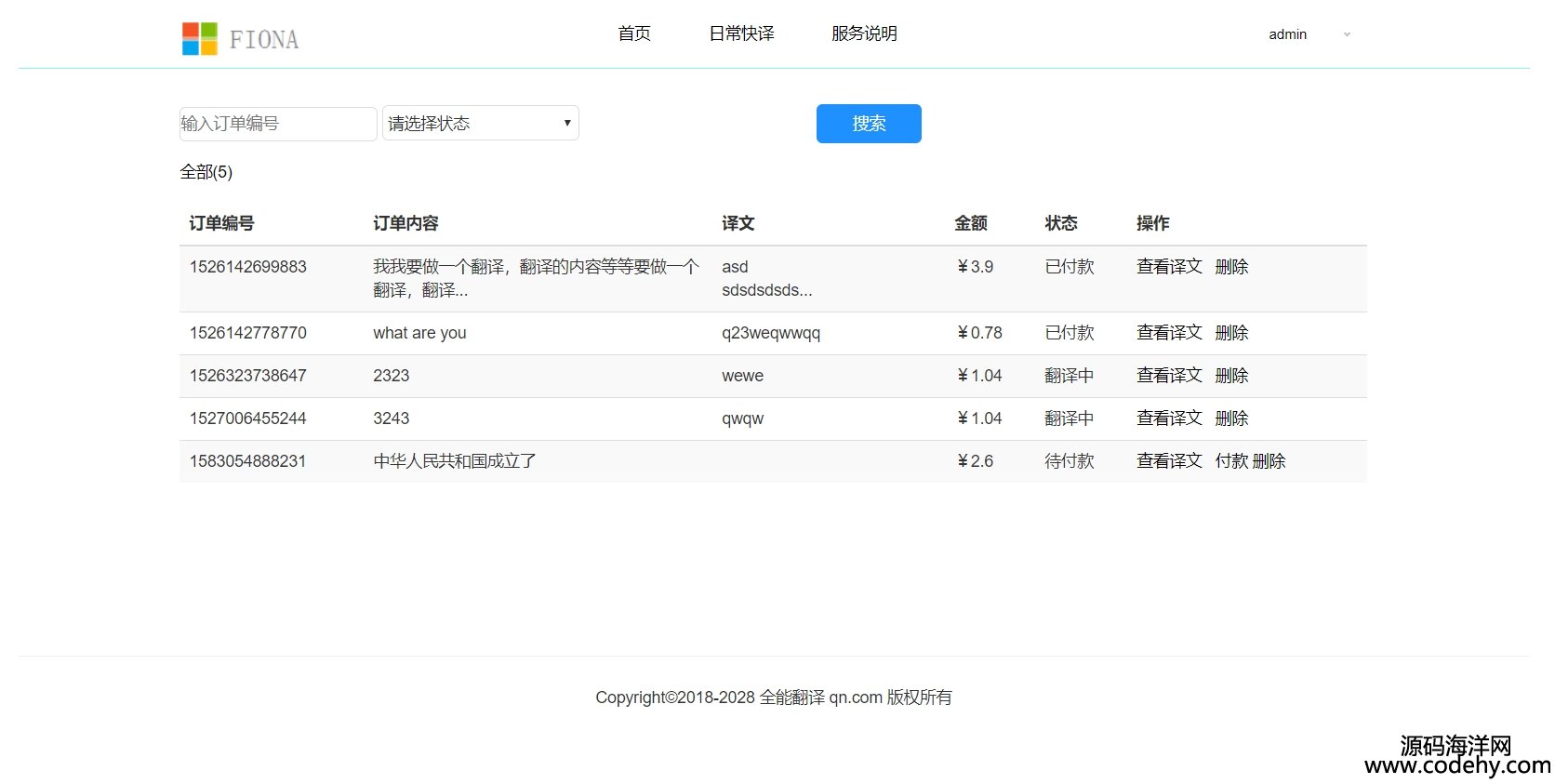Image resolution: width=1555 pixels, height=784 pixels.
Task: Click 查看译文 for the 'what are you' order
Action: point(1169,333)
